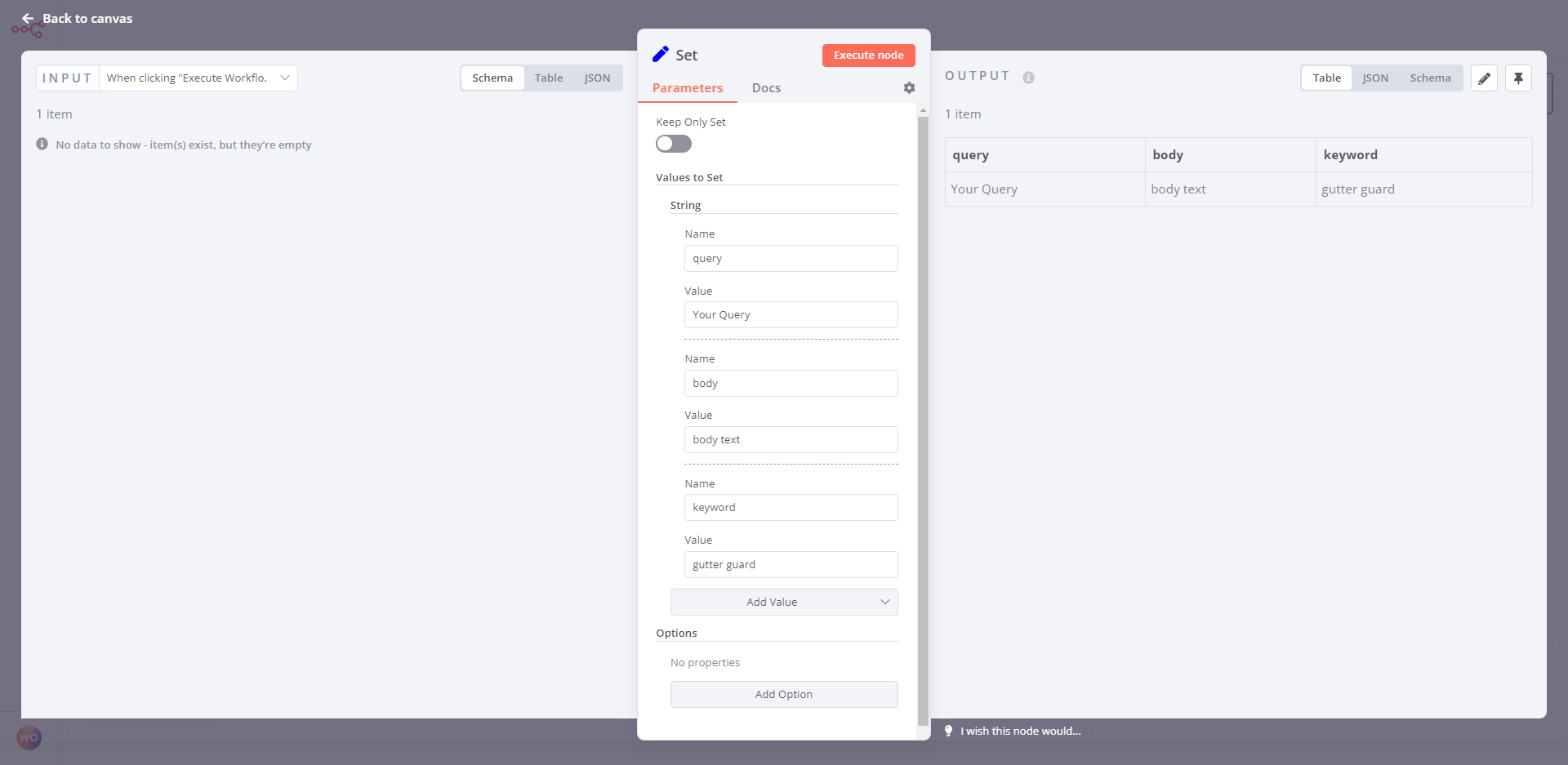Select output Schema view
The height and width of the screenshot is (765, 1568).
click(1430, 78)
